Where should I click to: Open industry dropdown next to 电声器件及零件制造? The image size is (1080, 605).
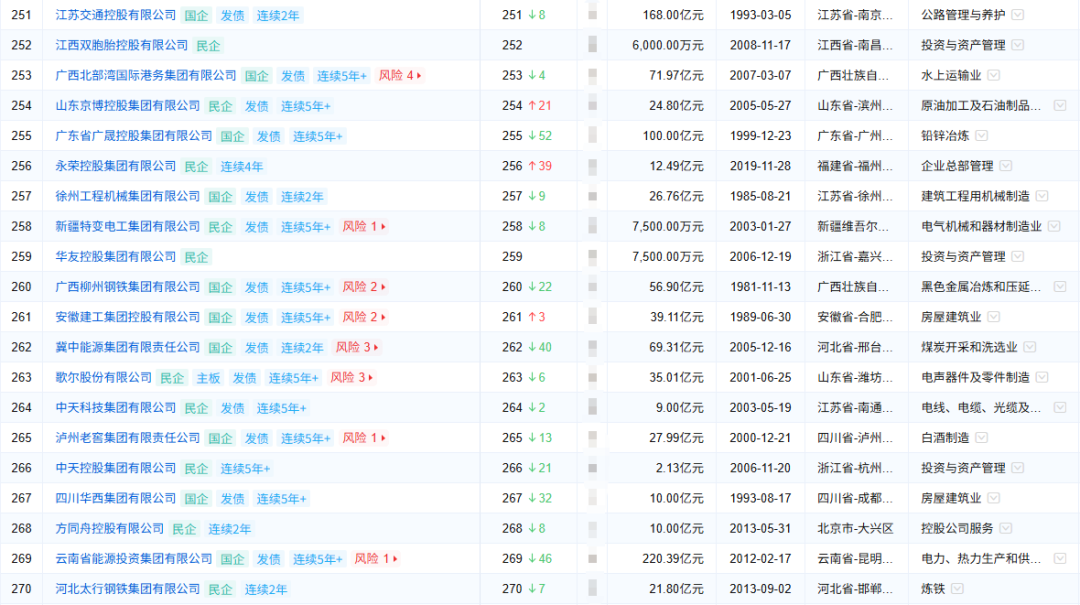pyautogui.click(x=1042, y=377)
